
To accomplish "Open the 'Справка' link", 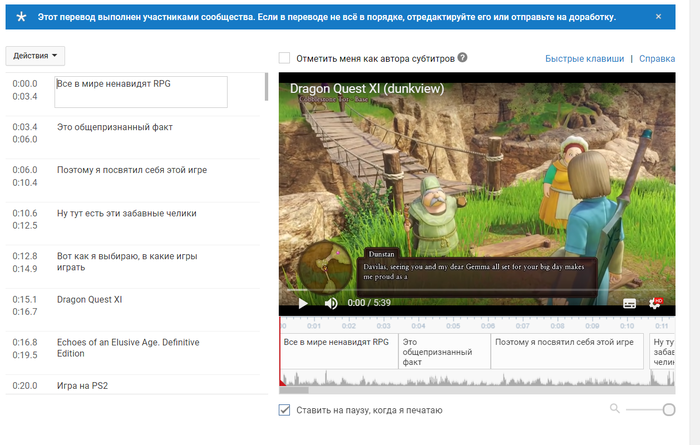I will pyautogui.click(x=656, y=59).
